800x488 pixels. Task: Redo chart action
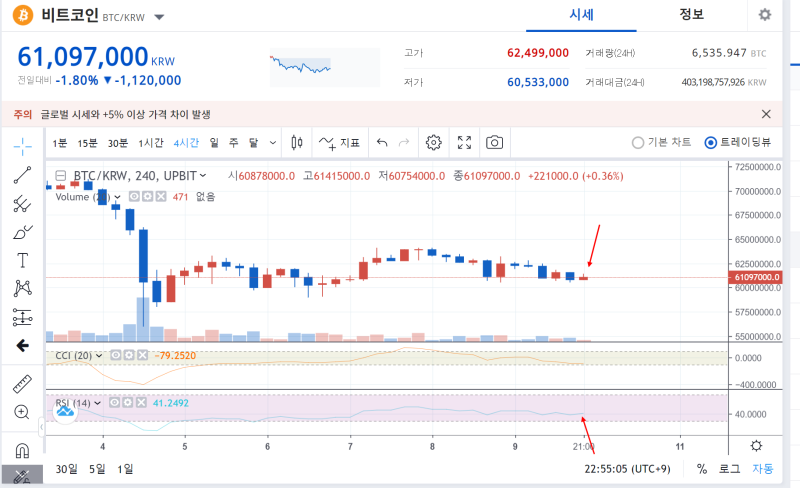pos(404,142)
